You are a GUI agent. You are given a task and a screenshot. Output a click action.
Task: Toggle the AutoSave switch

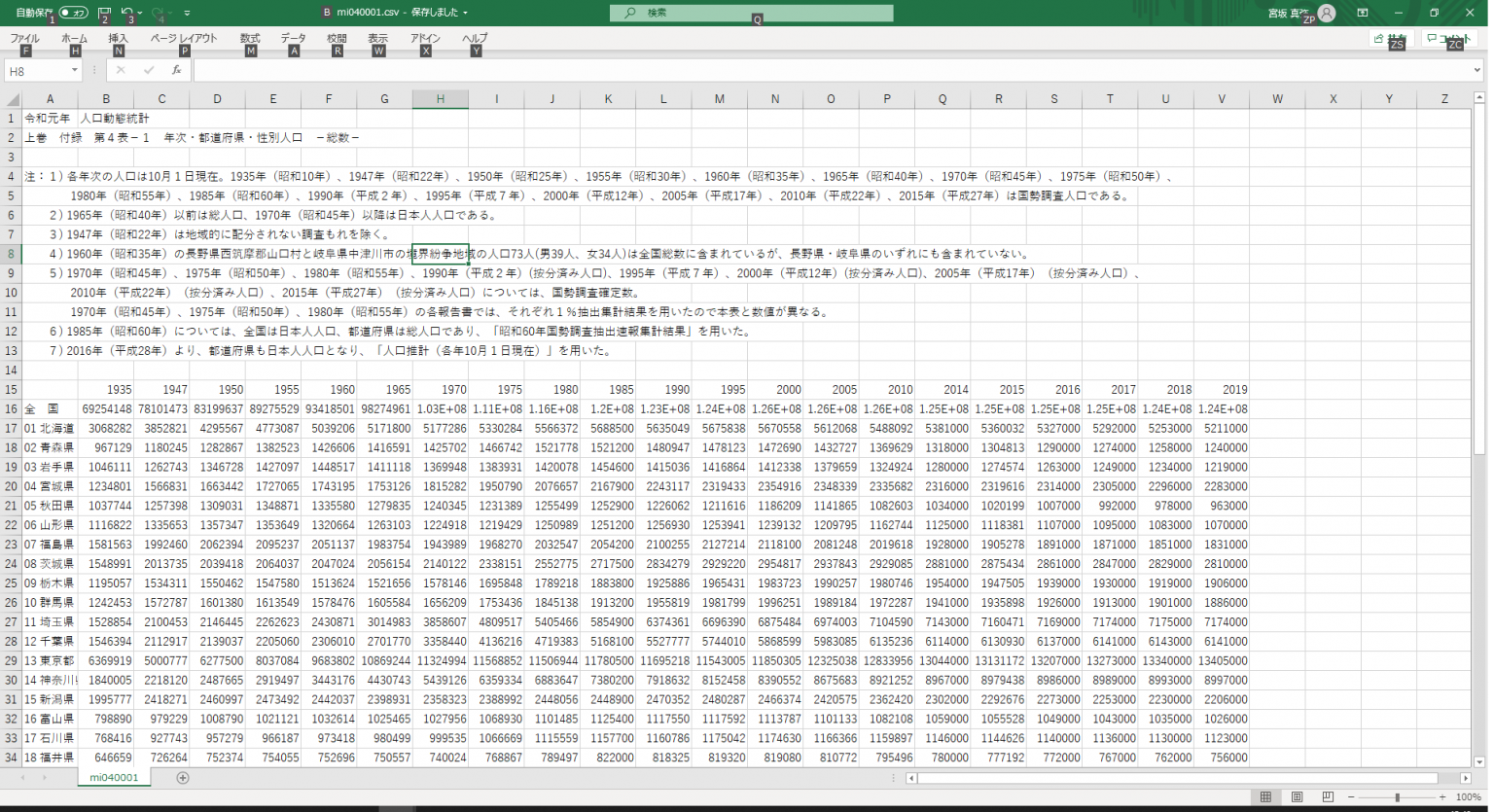tap(73, 13)
